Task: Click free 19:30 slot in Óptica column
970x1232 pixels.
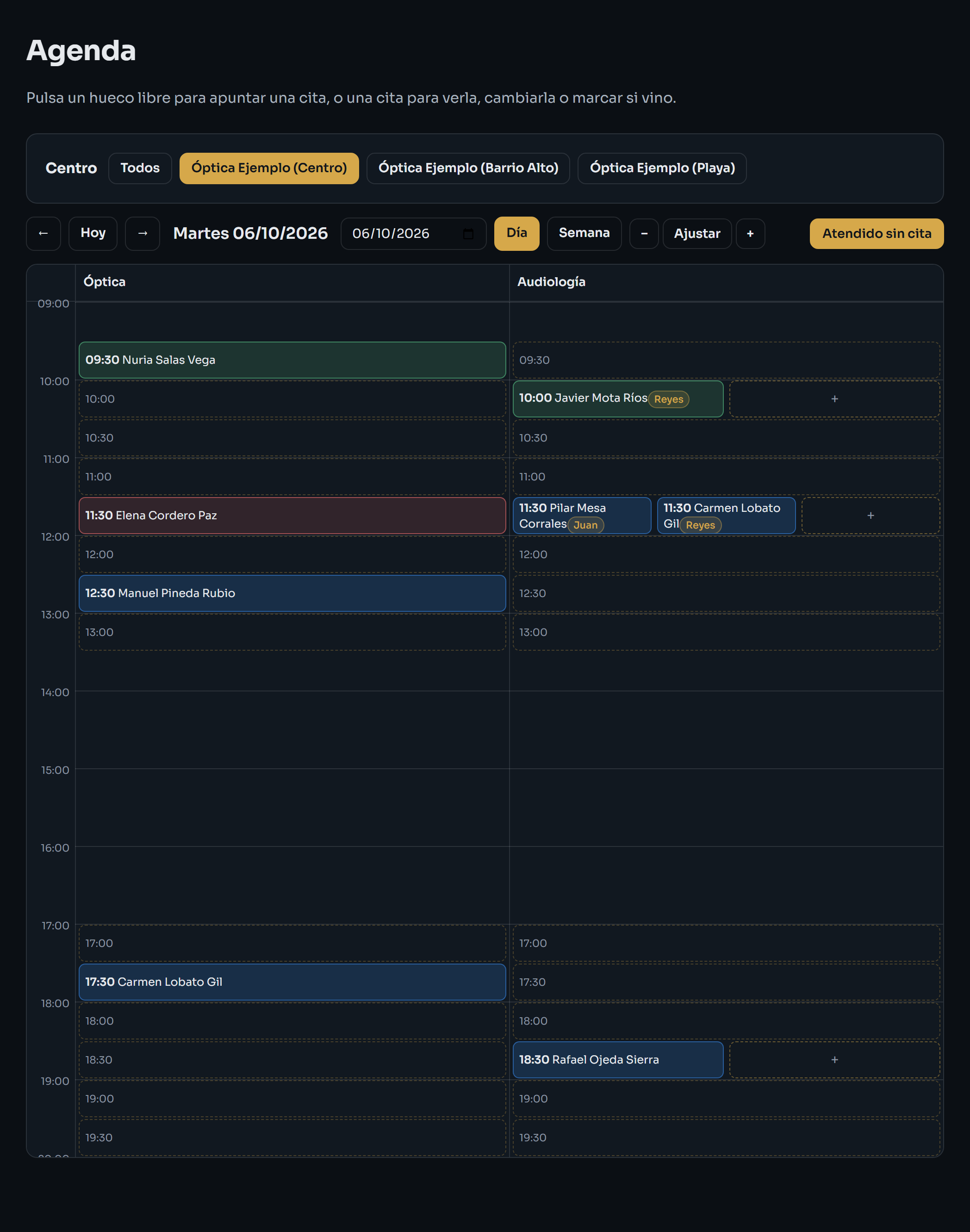Action: [x=292, y=1137]
